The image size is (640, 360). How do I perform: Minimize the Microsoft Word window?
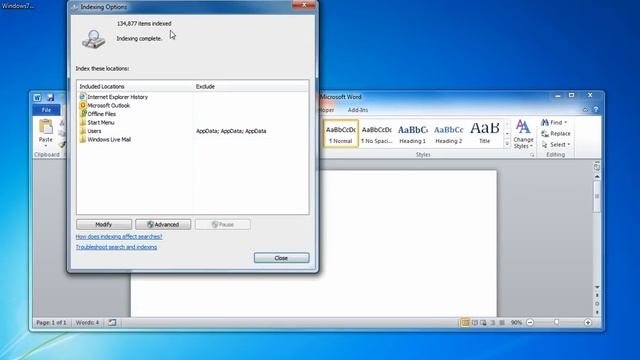[x=558, y=95]
